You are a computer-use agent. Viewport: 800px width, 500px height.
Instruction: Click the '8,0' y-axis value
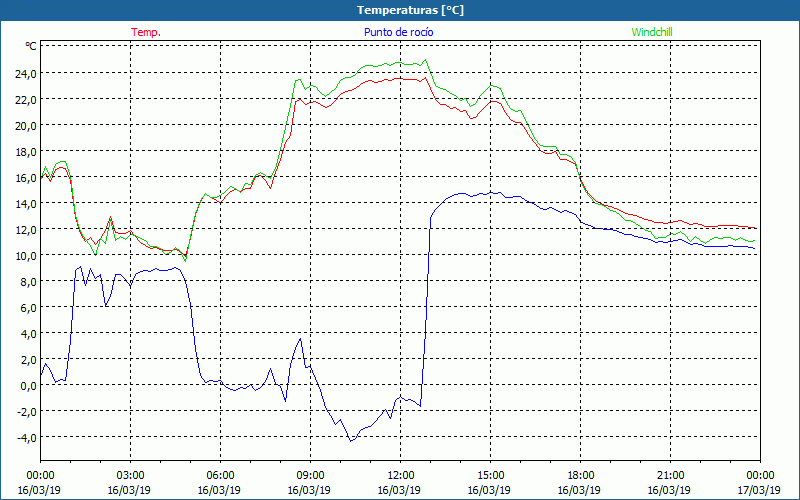29,282
